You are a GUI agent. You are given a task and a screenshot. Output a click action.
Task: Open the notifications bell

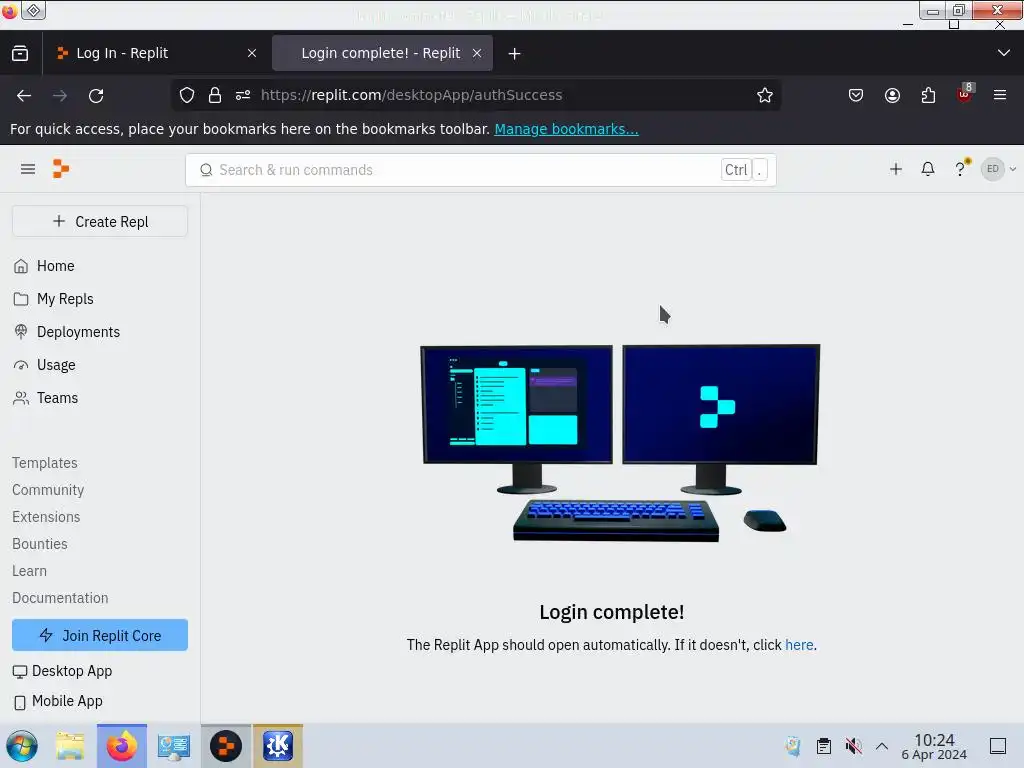(928, 169)
